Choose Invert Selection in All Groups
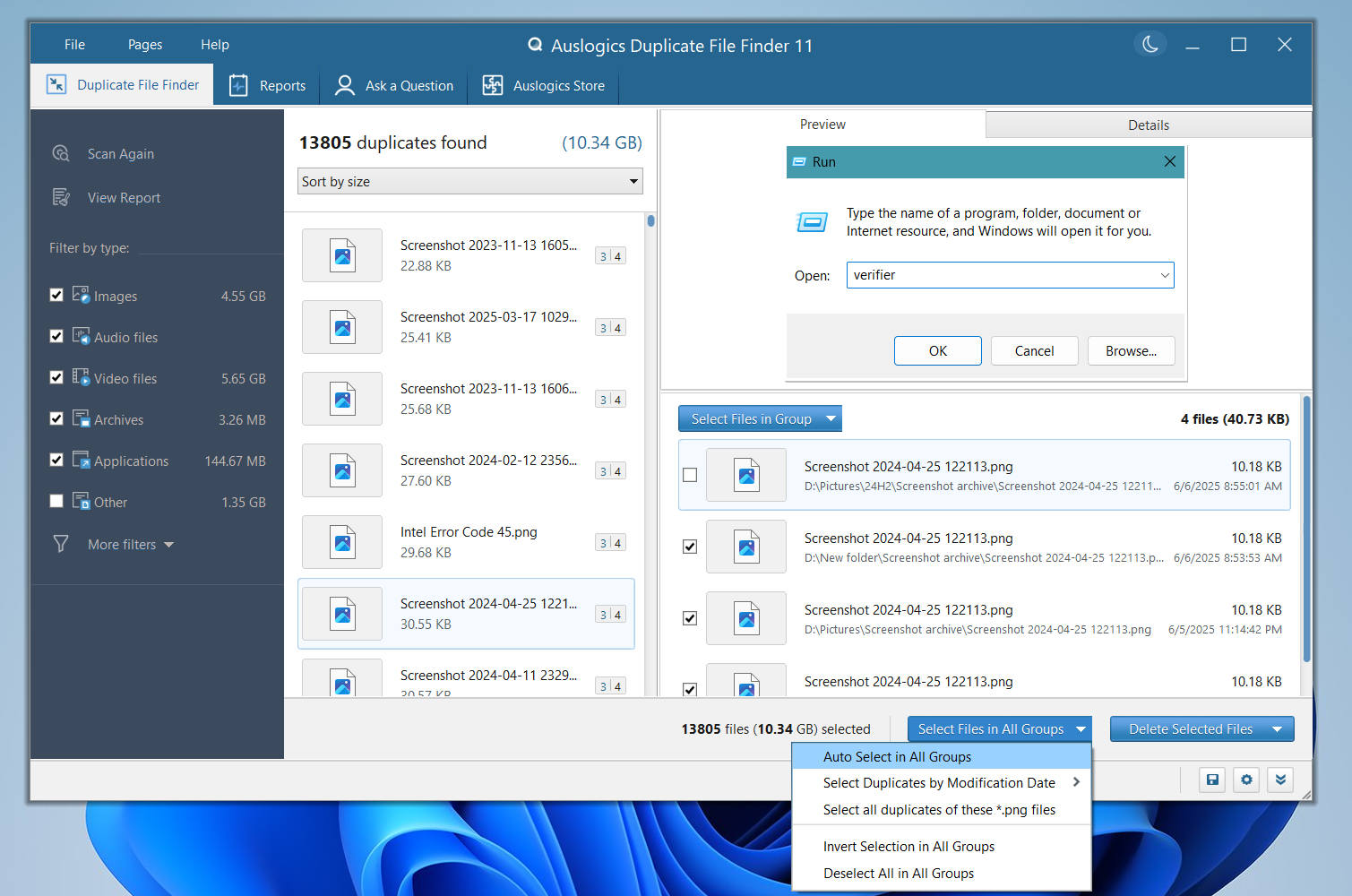1352x896 pixels. (x=909, y=847)
